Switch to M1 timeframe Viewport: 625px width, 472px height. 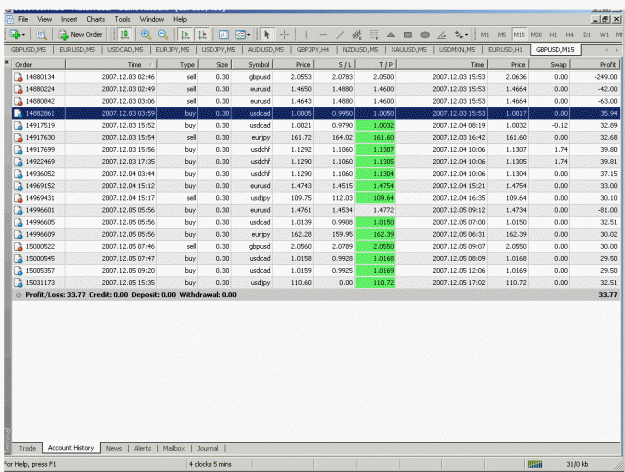pyautogui.click(x=485, y=35)
